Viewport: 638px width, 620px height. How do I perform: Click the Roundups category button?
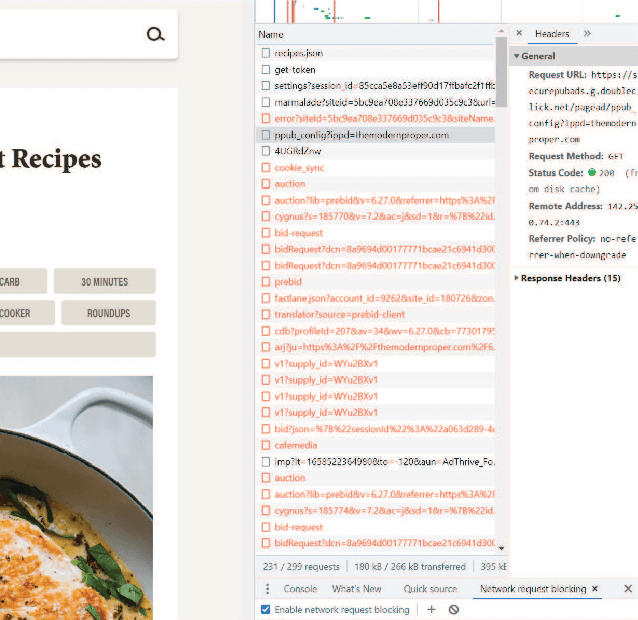pos(108,313)
